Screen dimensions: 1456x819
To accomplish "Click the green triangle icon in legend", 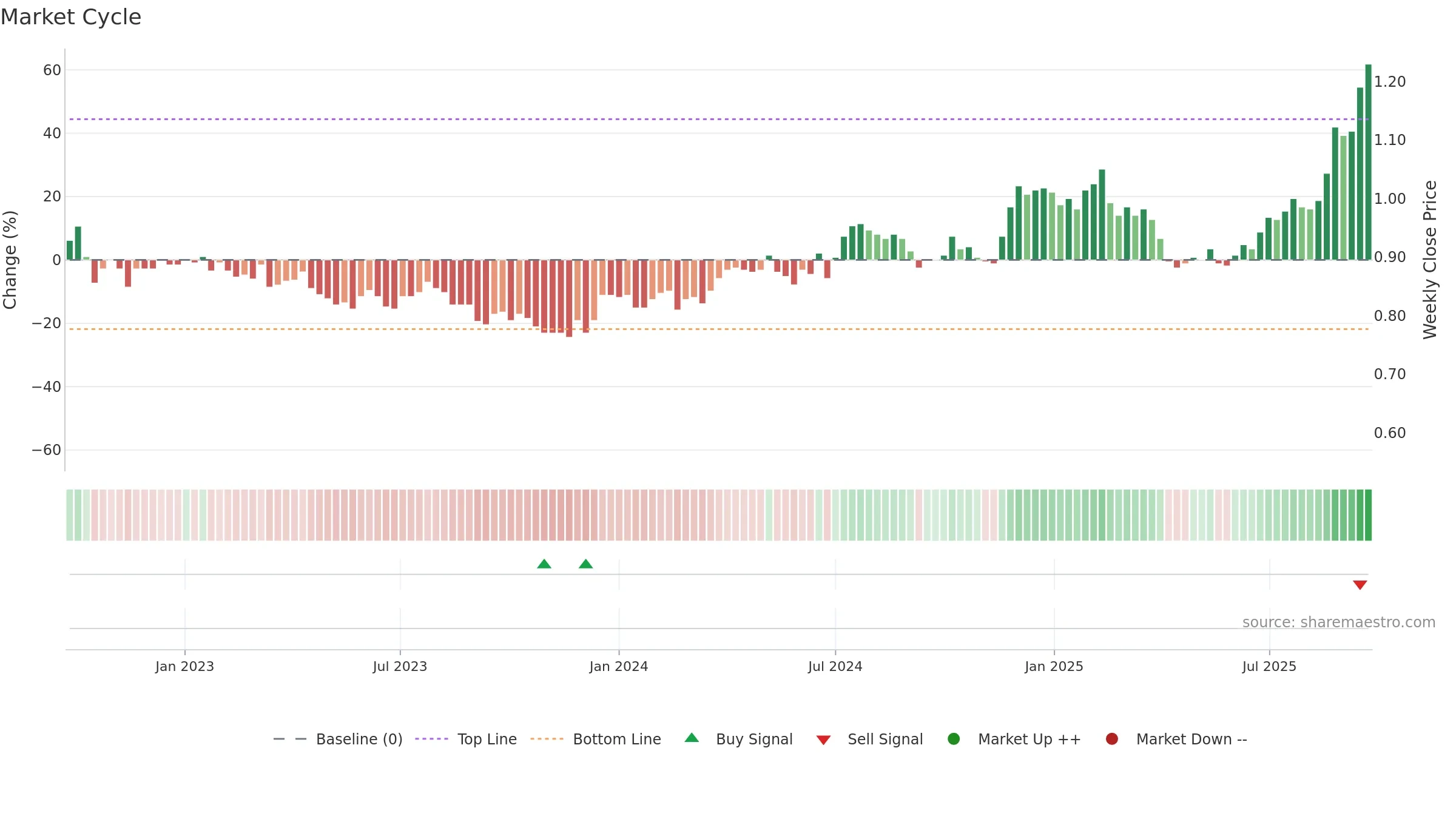I will pyautogui.click(x=692, y=738).
